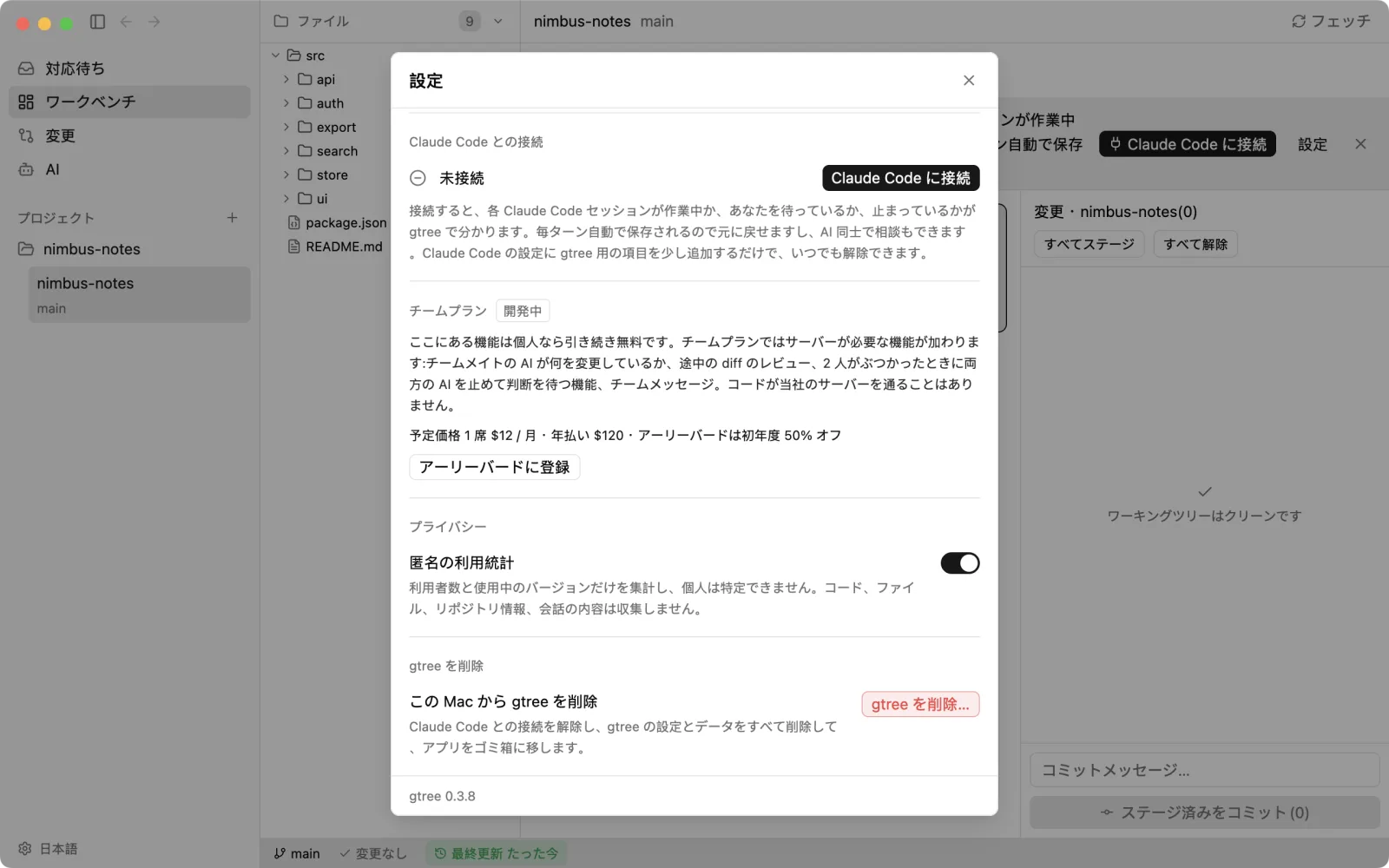The width and height of the screenshot is (1389, 868).
Task: Click Claude Code に接続 in settings dialog
Action: [901, 178]
